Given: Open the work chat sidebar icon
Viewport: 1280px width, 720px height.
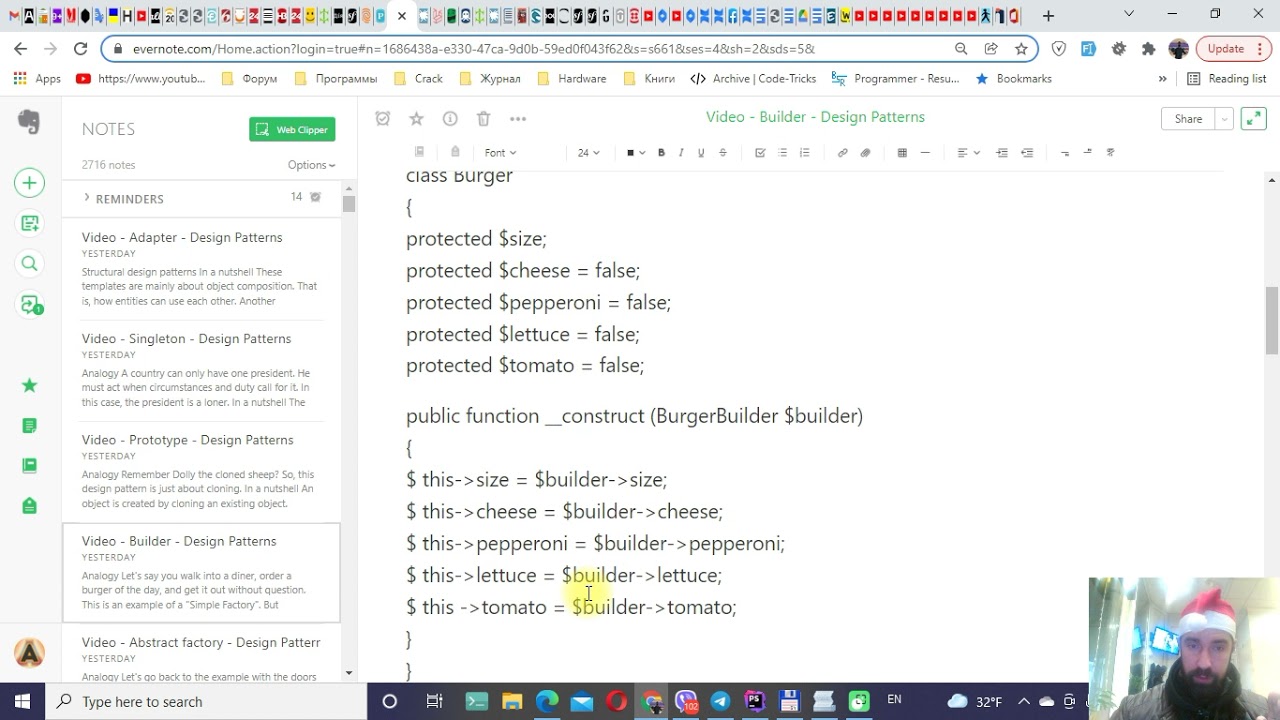Looking at the screenshot, I should point(30,305).
